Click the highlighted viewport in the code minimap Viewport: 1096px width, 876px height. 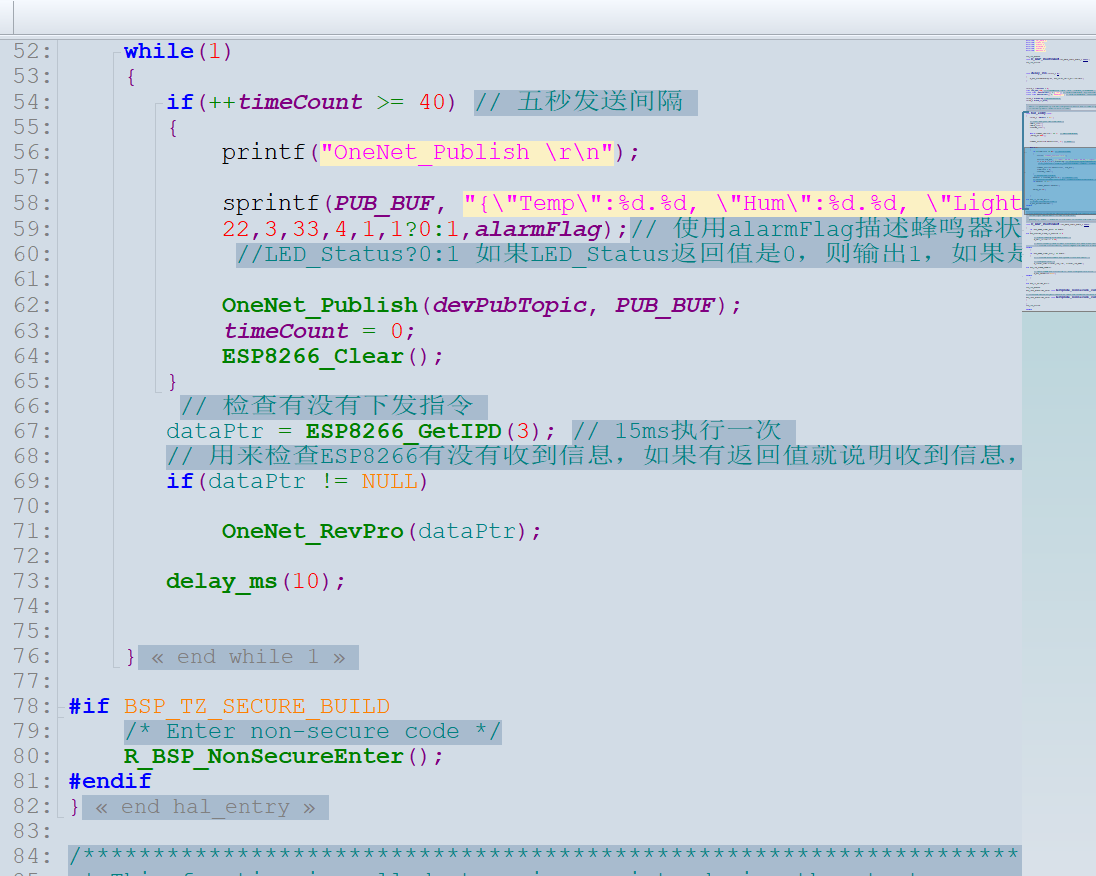click(x=1059, y=162)
